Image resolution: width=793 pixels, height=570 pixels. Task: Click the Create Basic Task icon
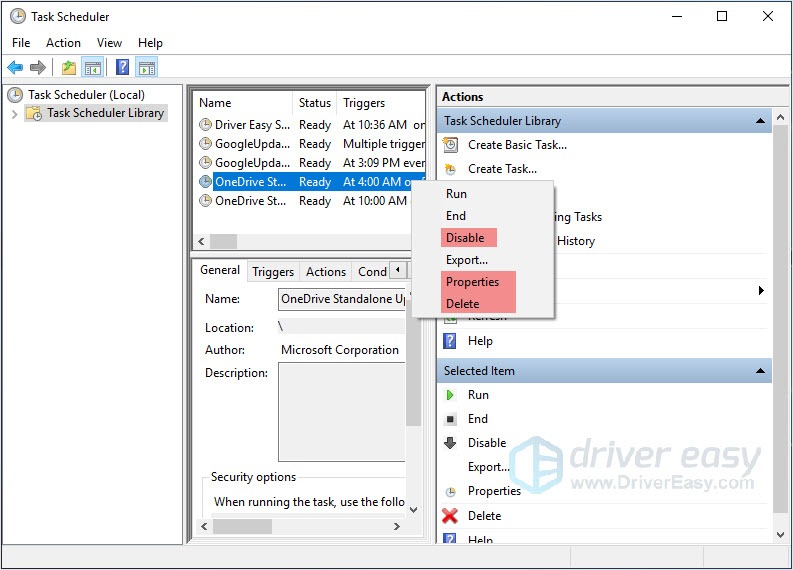coord(450,145)
